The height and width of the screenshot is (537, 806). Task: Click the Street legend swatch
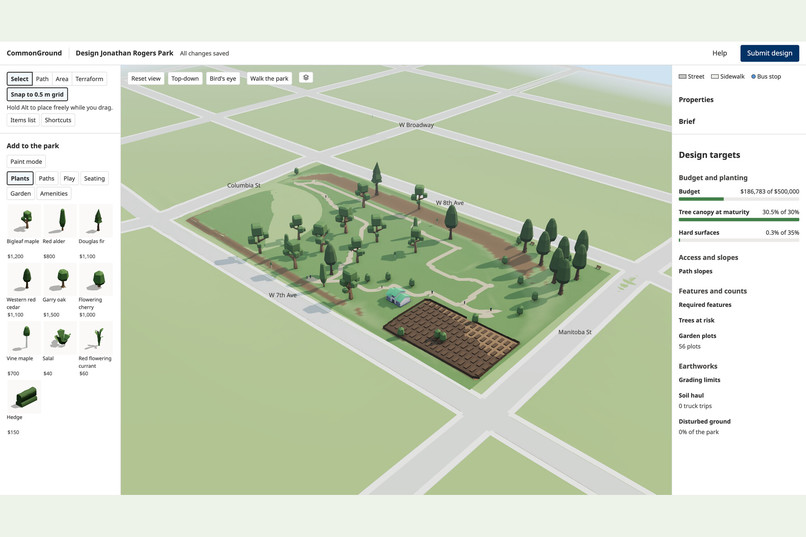[682, 77]
